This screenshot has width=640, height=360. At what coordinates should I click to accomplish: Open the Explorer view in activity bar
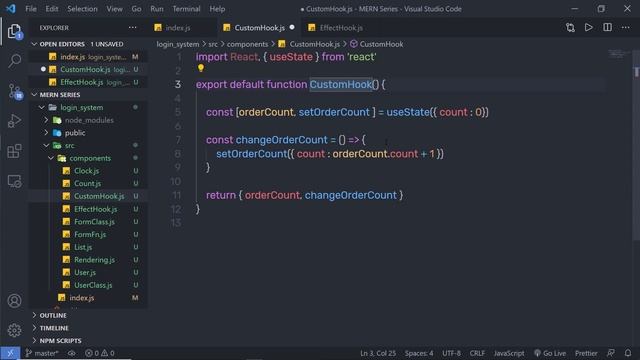14,31
